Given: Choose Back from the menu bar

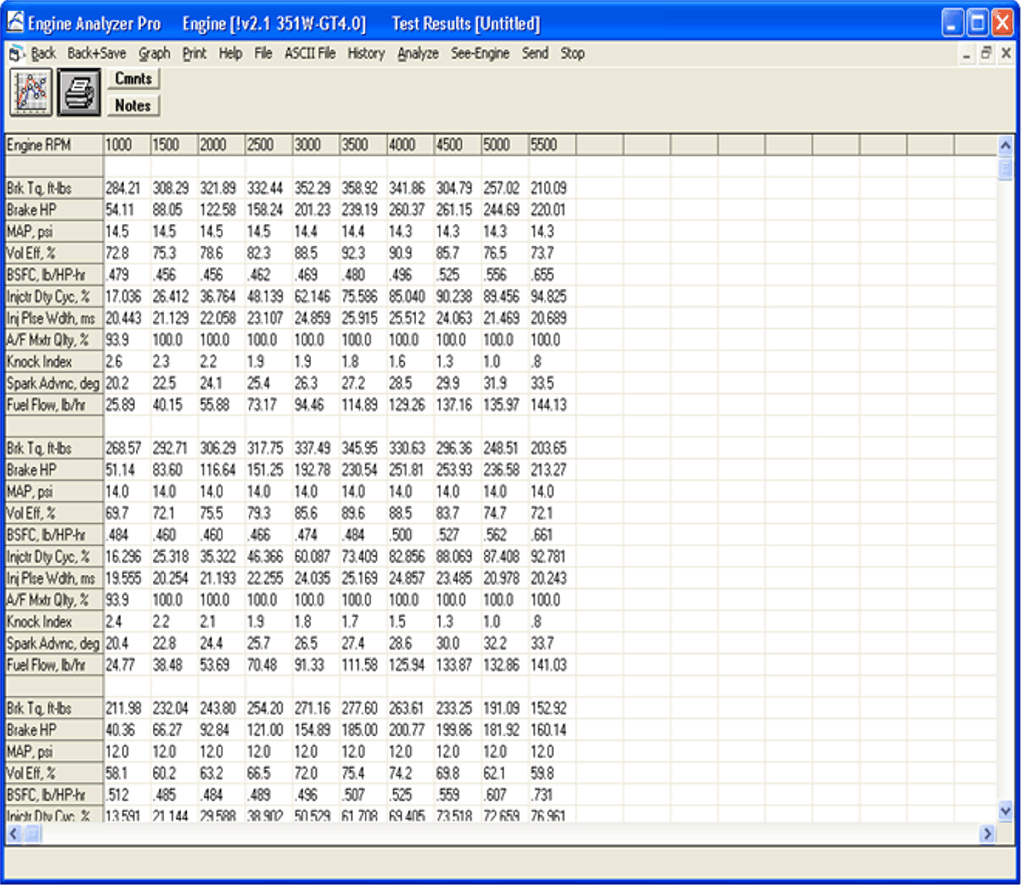Looking at the screenshot, I should pyautogui.click(x=43, y=54).
